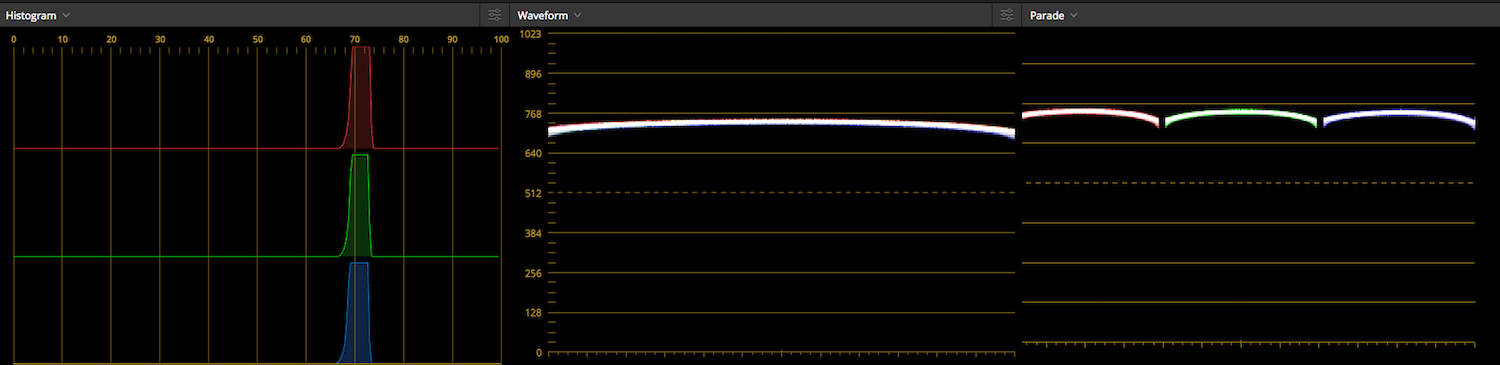Image resolution: width=1500 pixels, height=365 pixels.
Task: Click the green trace in the Parade scope
Action: tap(1240, 113)
